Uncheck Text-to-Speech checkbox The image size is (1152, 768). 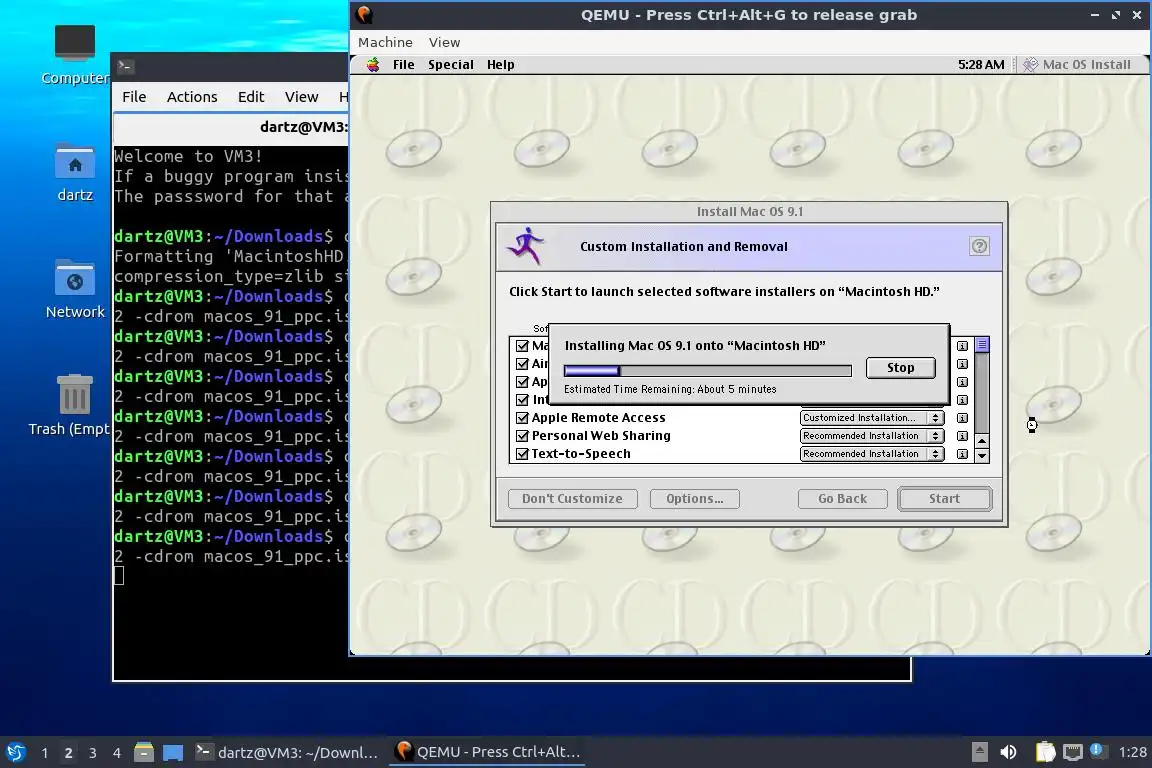tap(522, 454)
